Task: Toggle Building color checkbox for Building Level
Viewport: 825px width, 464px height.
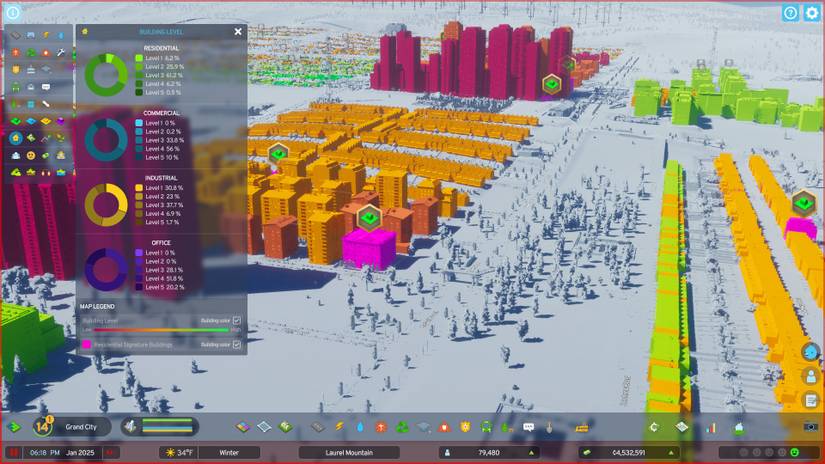Action: click(x=237, y=320)
